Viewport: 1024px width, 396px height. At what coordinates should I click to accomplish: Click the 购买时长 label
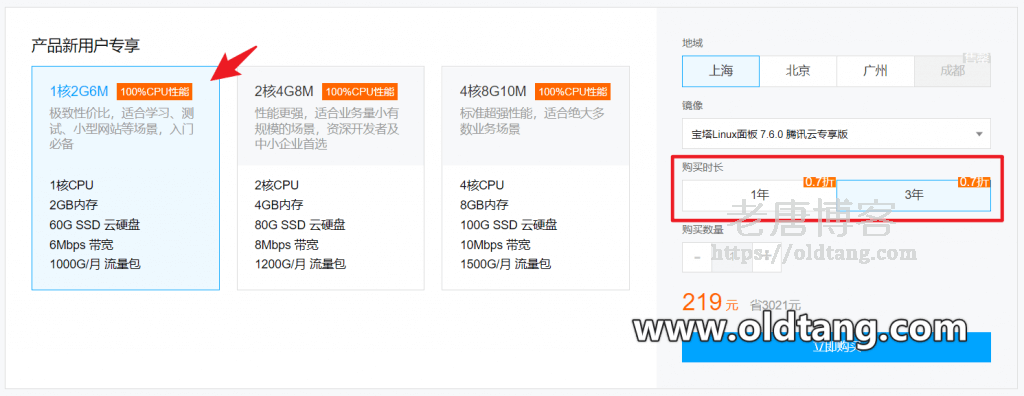pos(703,167)
